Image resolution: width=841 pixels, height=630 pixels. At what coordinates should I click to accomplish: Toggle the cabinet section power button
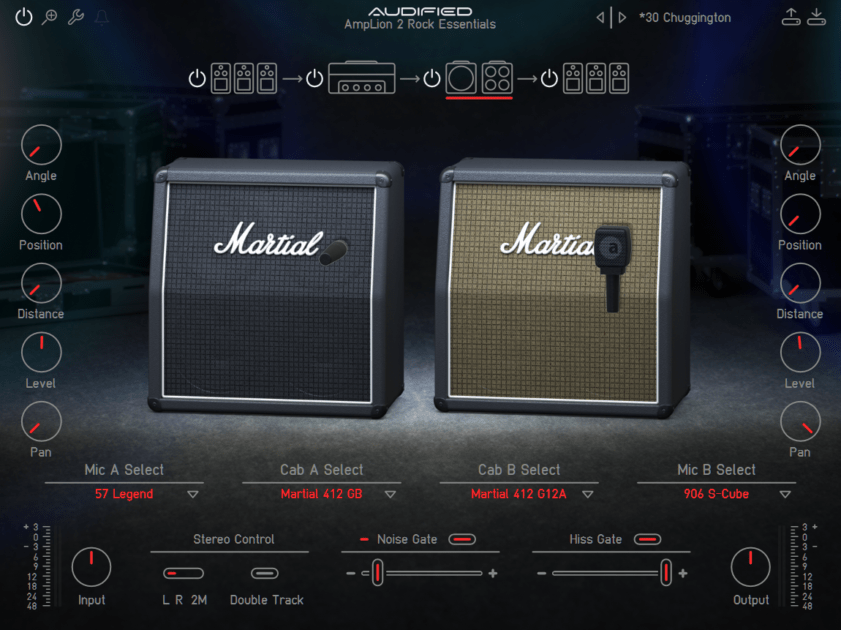(432, 78)
